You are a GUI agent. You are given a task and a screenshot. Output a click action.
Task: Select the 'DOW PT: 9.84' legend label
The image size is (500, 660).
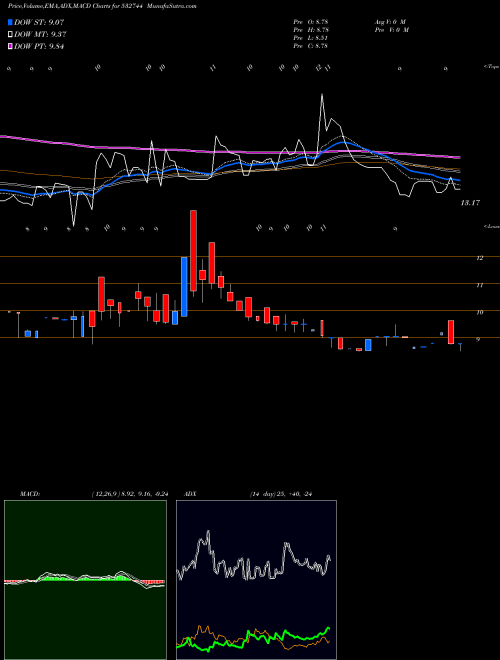(x=39, y=47)
